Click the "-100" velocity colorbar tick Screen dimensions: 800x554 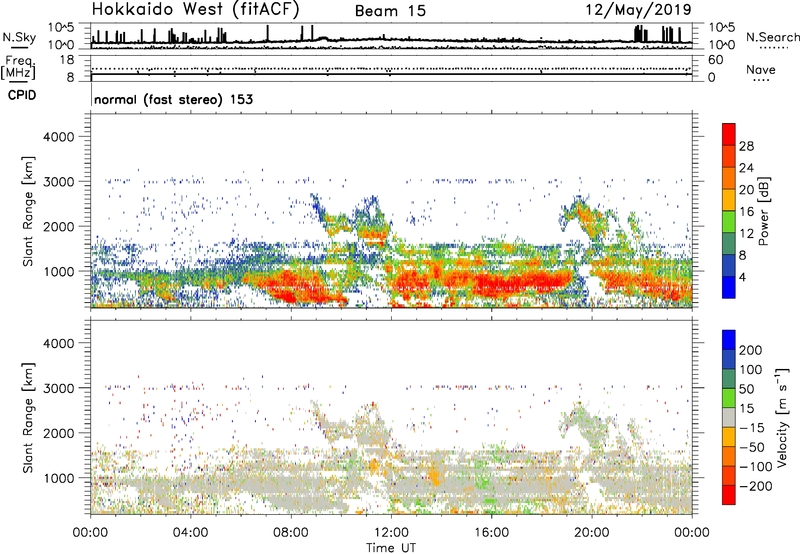click(756, 467)
